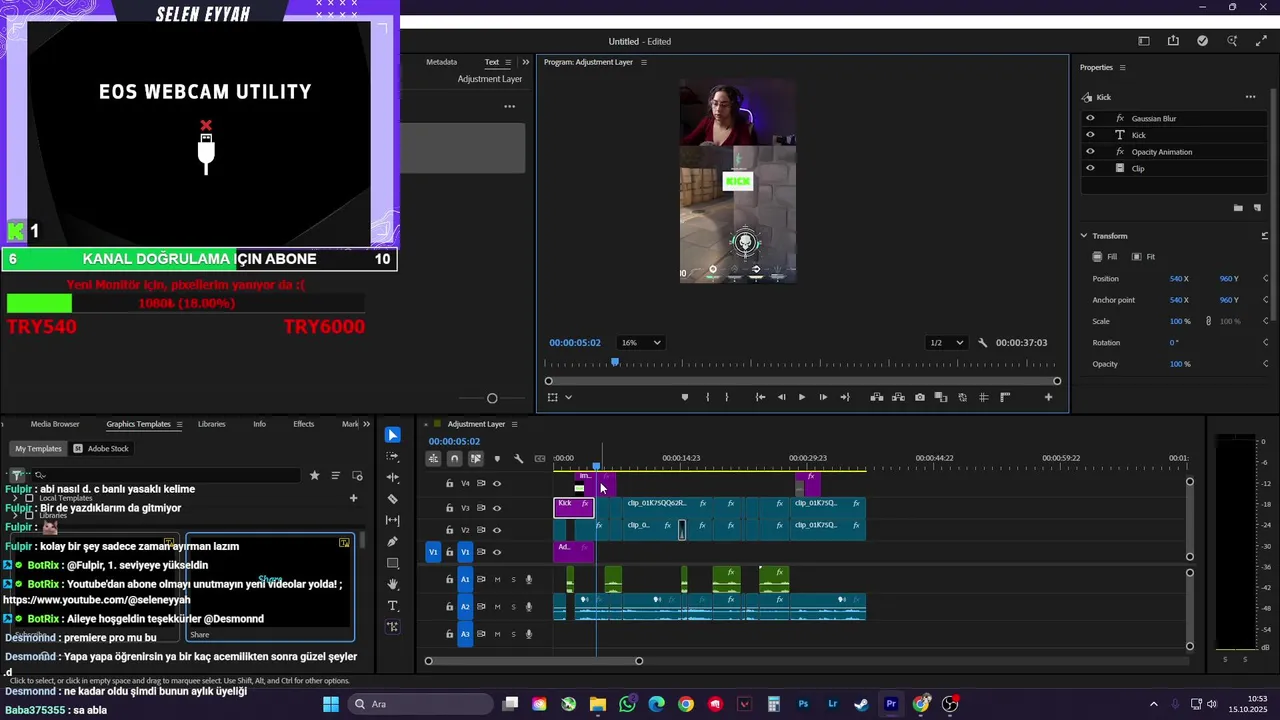The width and height of the screenshot is (1280, 720).
Task: Toggle V4 track output eye
Action: point(497,484)
